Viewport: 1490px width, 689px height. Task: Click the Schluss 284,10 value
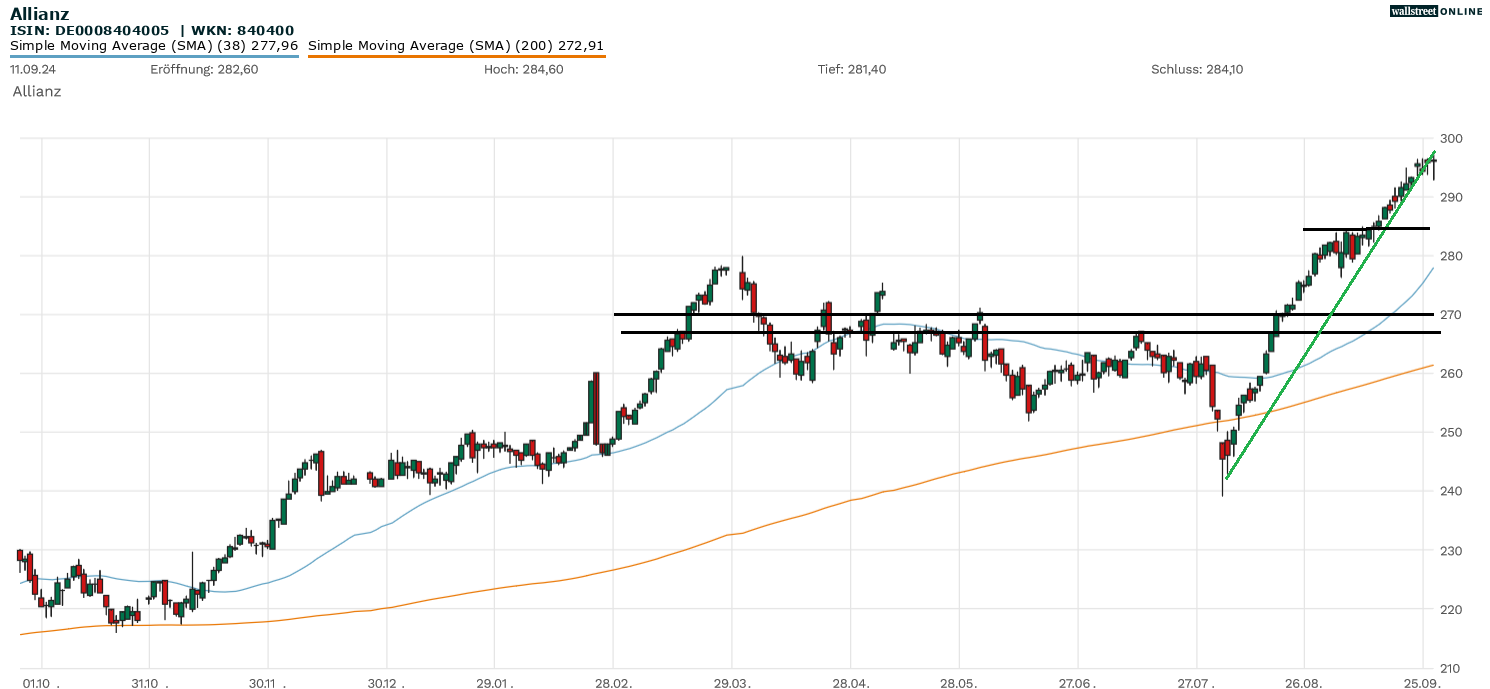(1197, 69)
